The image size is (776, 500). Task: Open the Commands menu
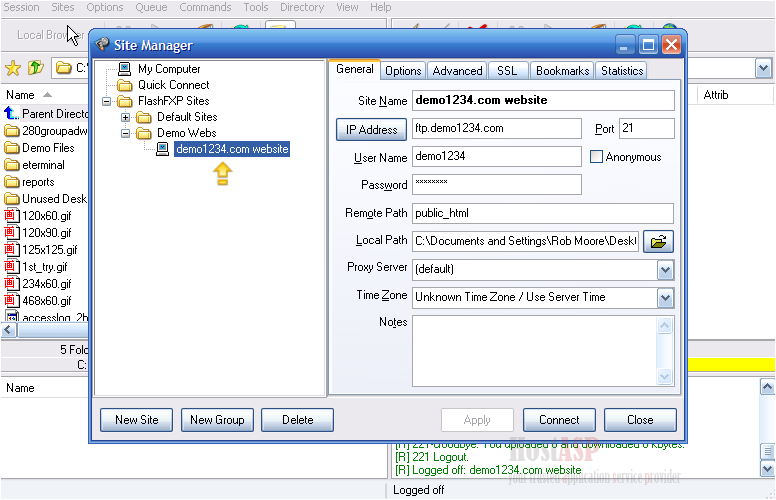(205, 7)
